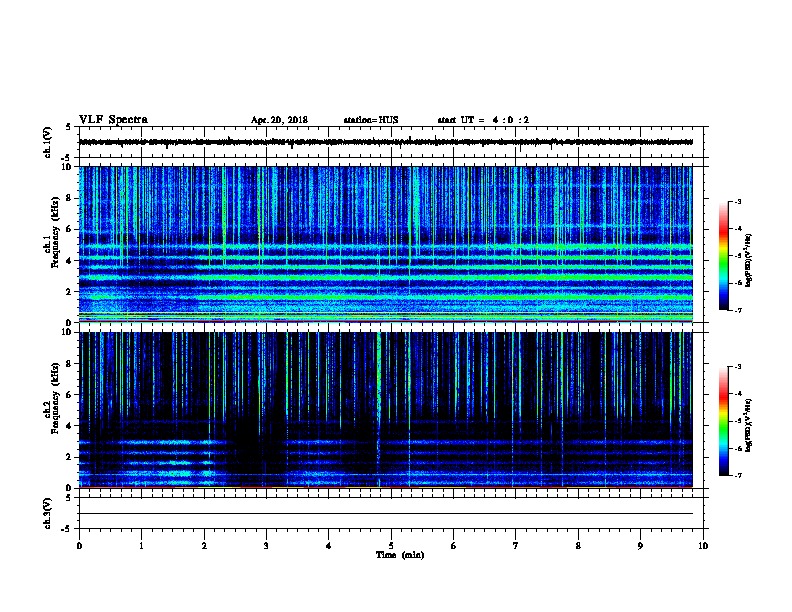Click the "5" tick on the time axis
The height and width of the screenshot is (612, 792).
pos(391,545)
